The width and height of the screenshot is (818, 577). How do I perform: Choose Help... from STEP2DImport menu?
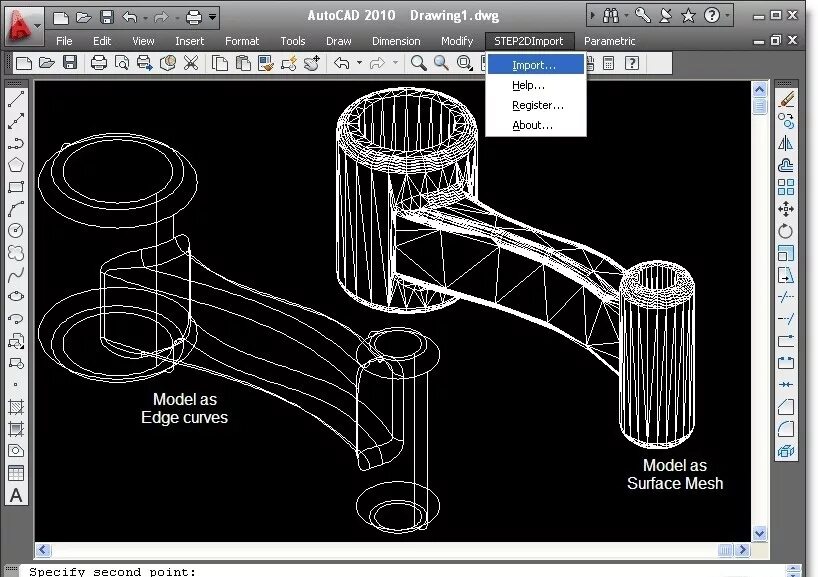click(536, 85)
